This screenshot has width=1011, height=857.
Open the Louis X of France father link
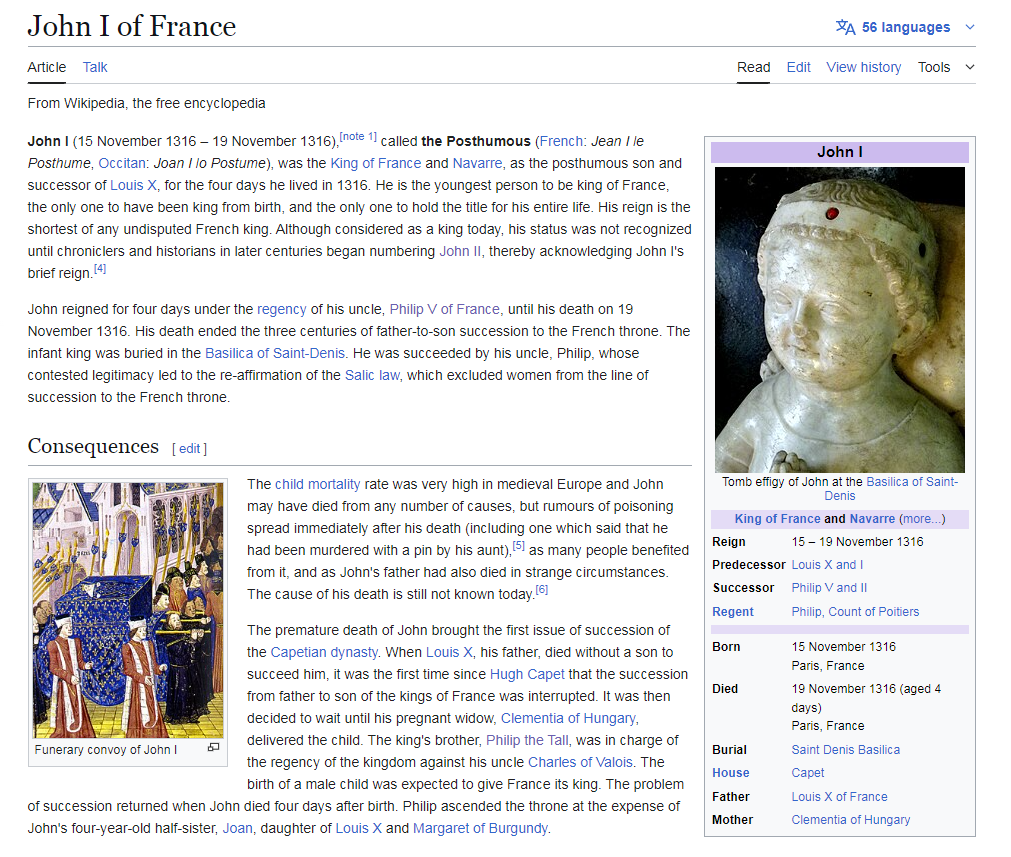(x=839, y=796)
